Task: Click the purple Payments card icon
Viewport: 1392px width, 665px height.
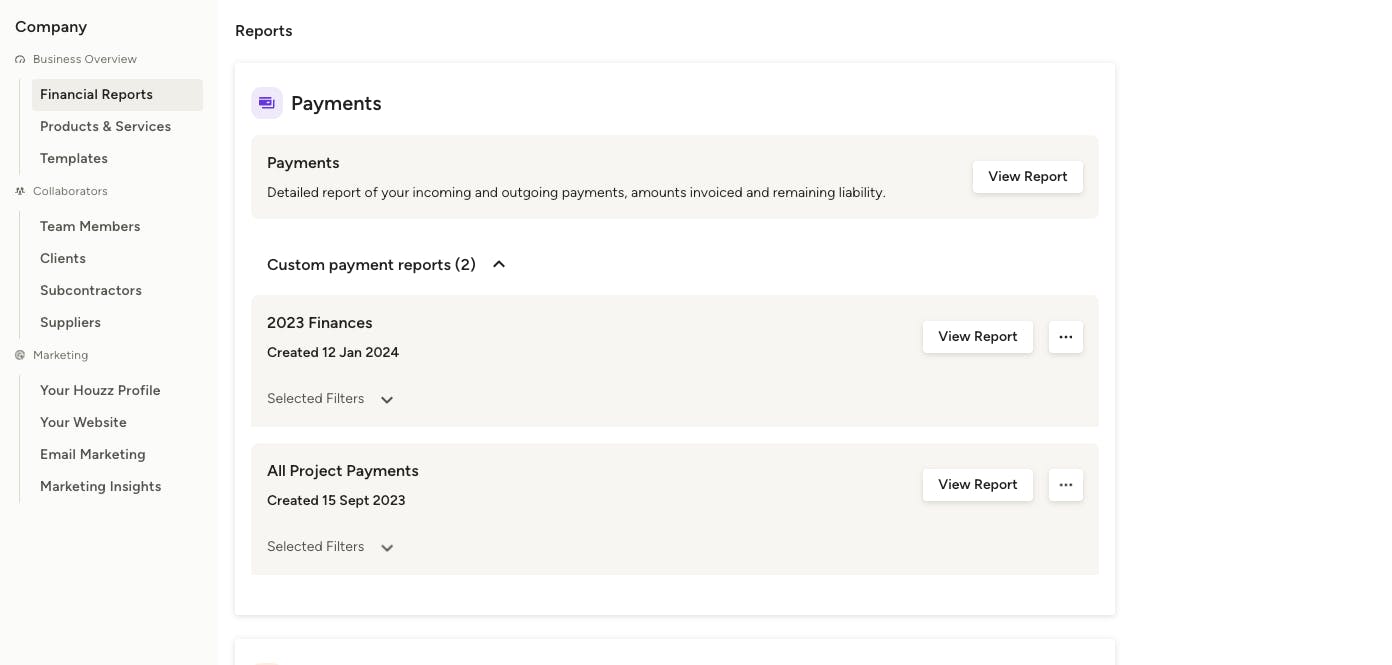Action: tap(267, 103)
